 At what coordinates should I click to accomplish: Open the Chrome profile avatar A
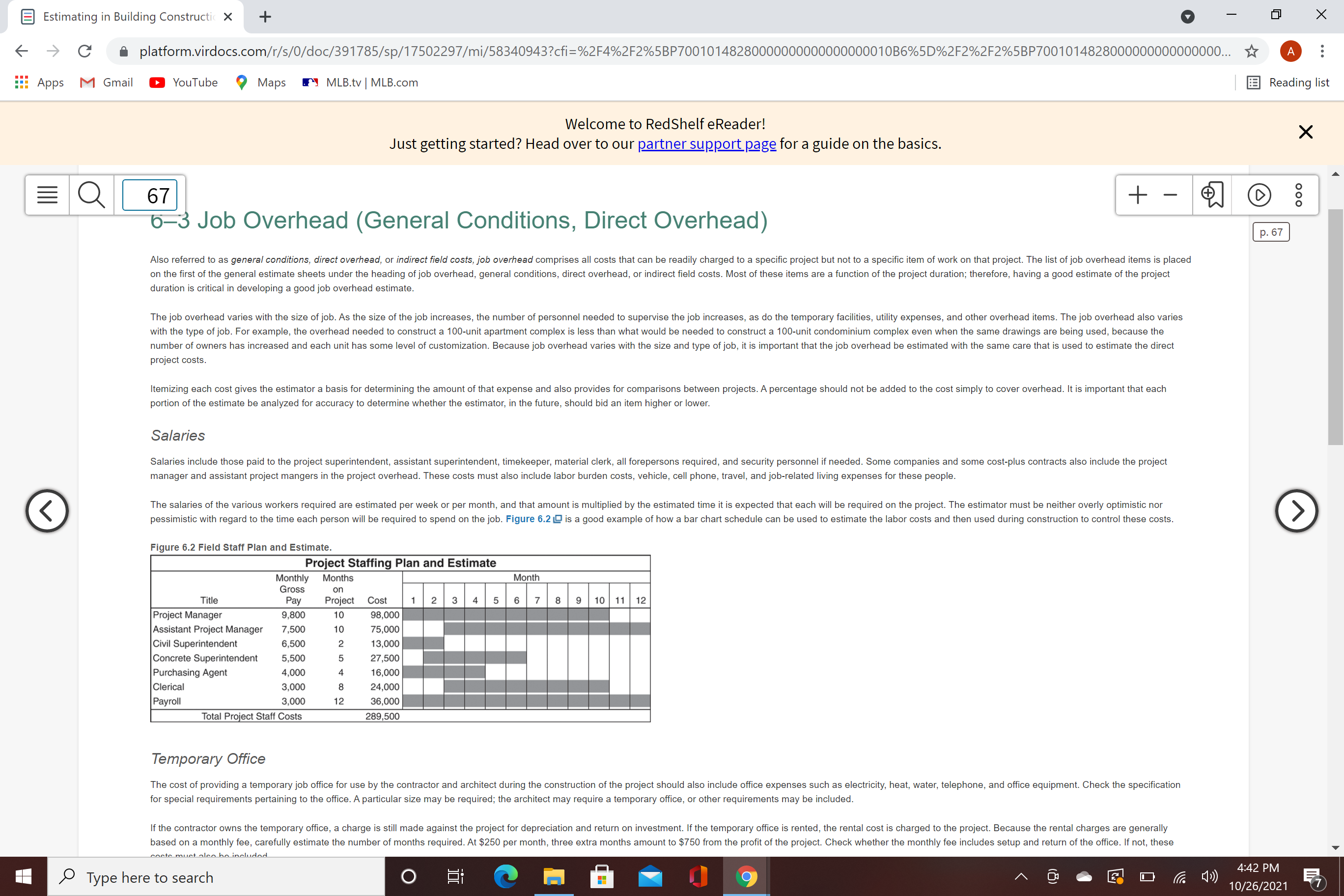click(x=1290, y=51)
